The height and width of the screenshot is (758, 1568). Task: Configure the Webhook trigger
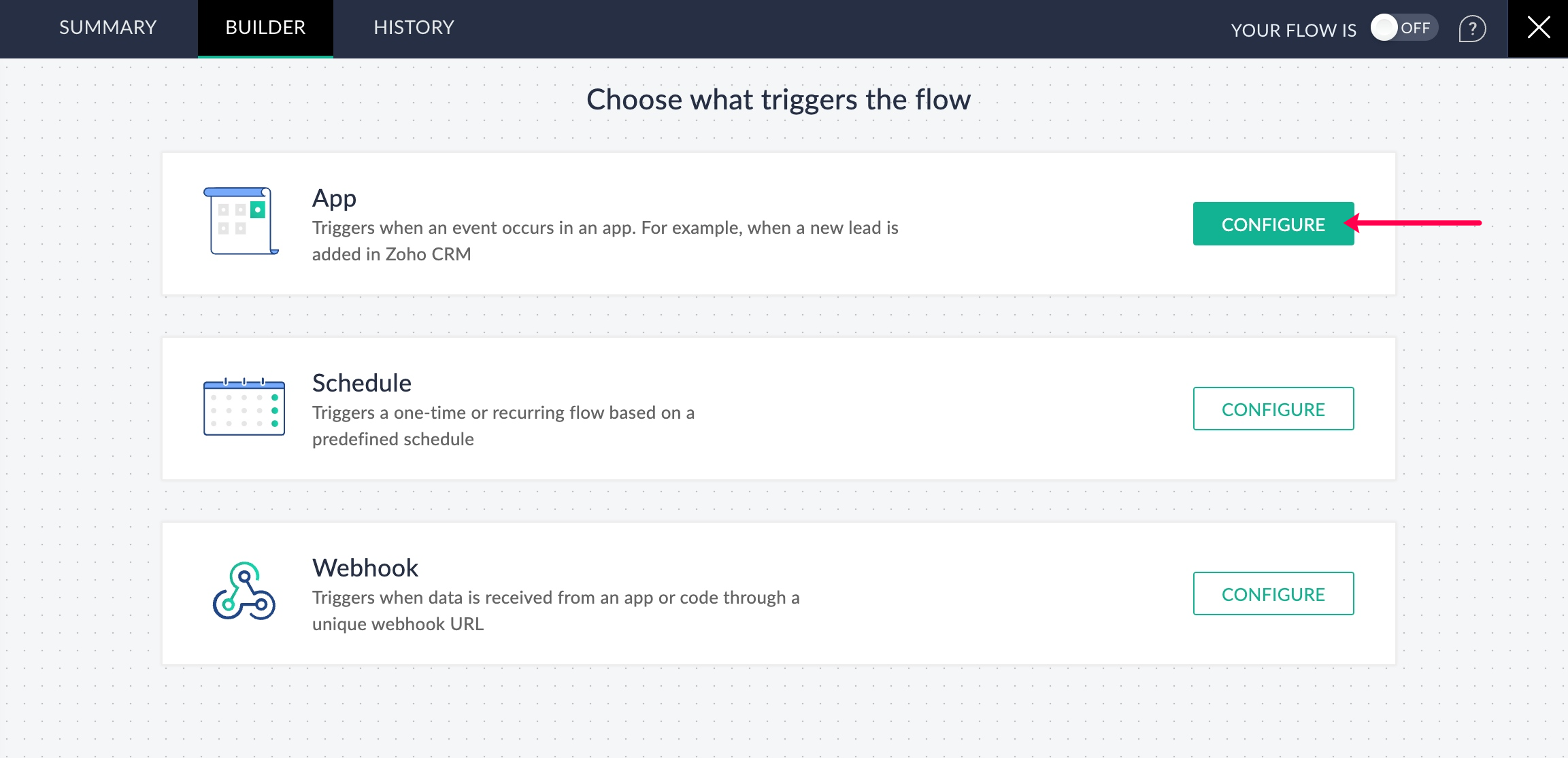click(1273, 593)
